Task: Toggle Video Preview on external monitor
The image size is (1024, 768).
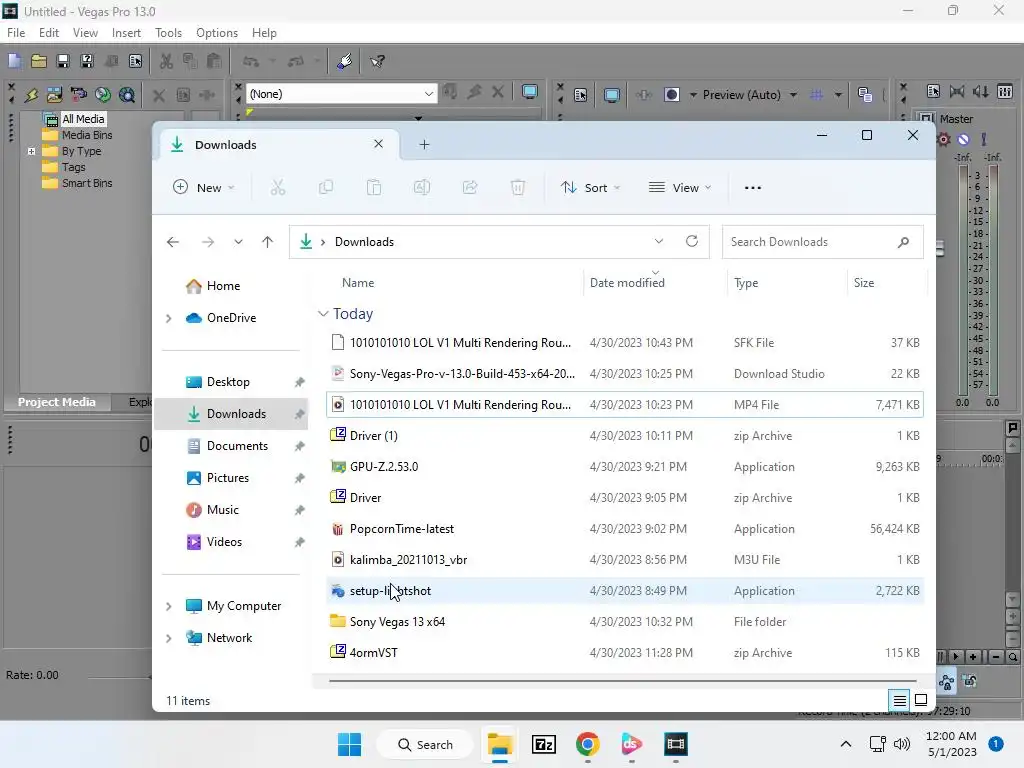Action: [x=612, y=95]
